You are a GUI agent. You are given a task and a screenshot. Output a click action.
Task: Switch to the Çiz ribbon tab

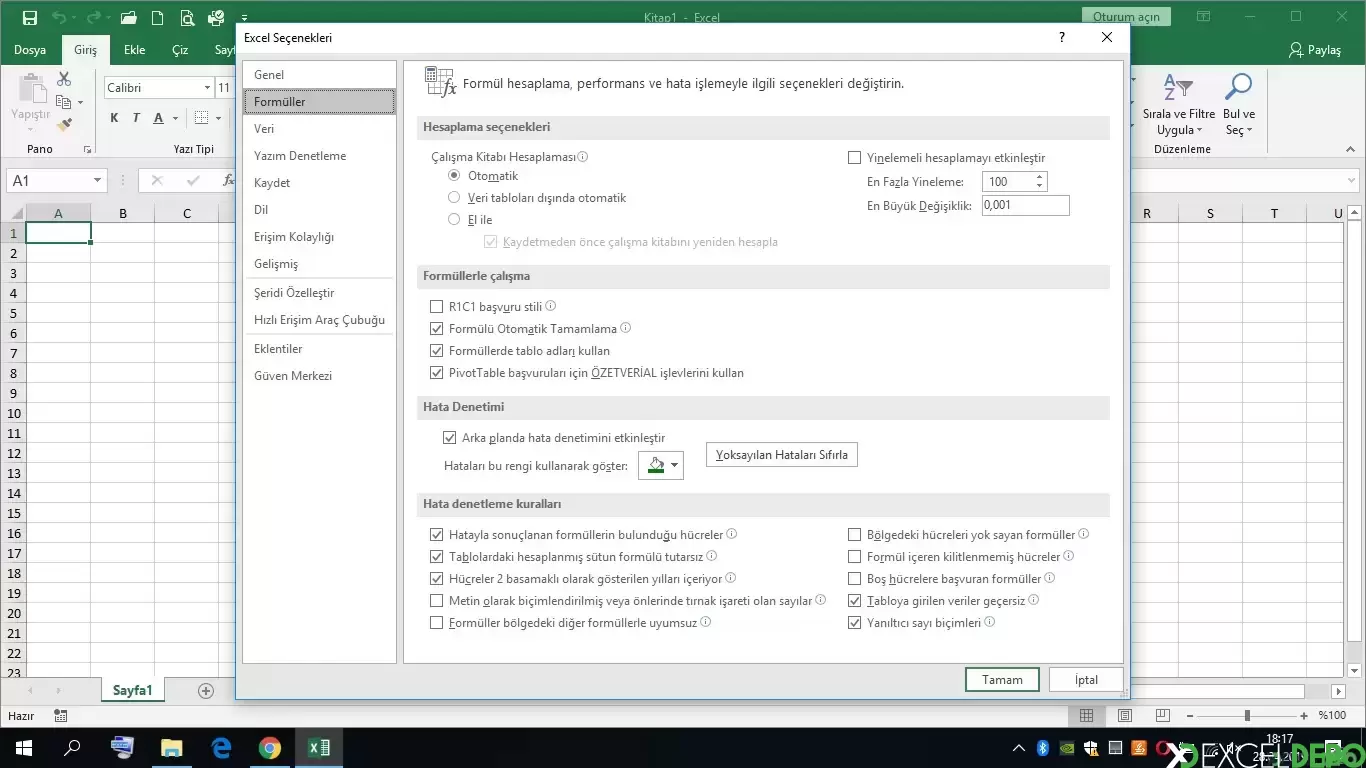180,50
